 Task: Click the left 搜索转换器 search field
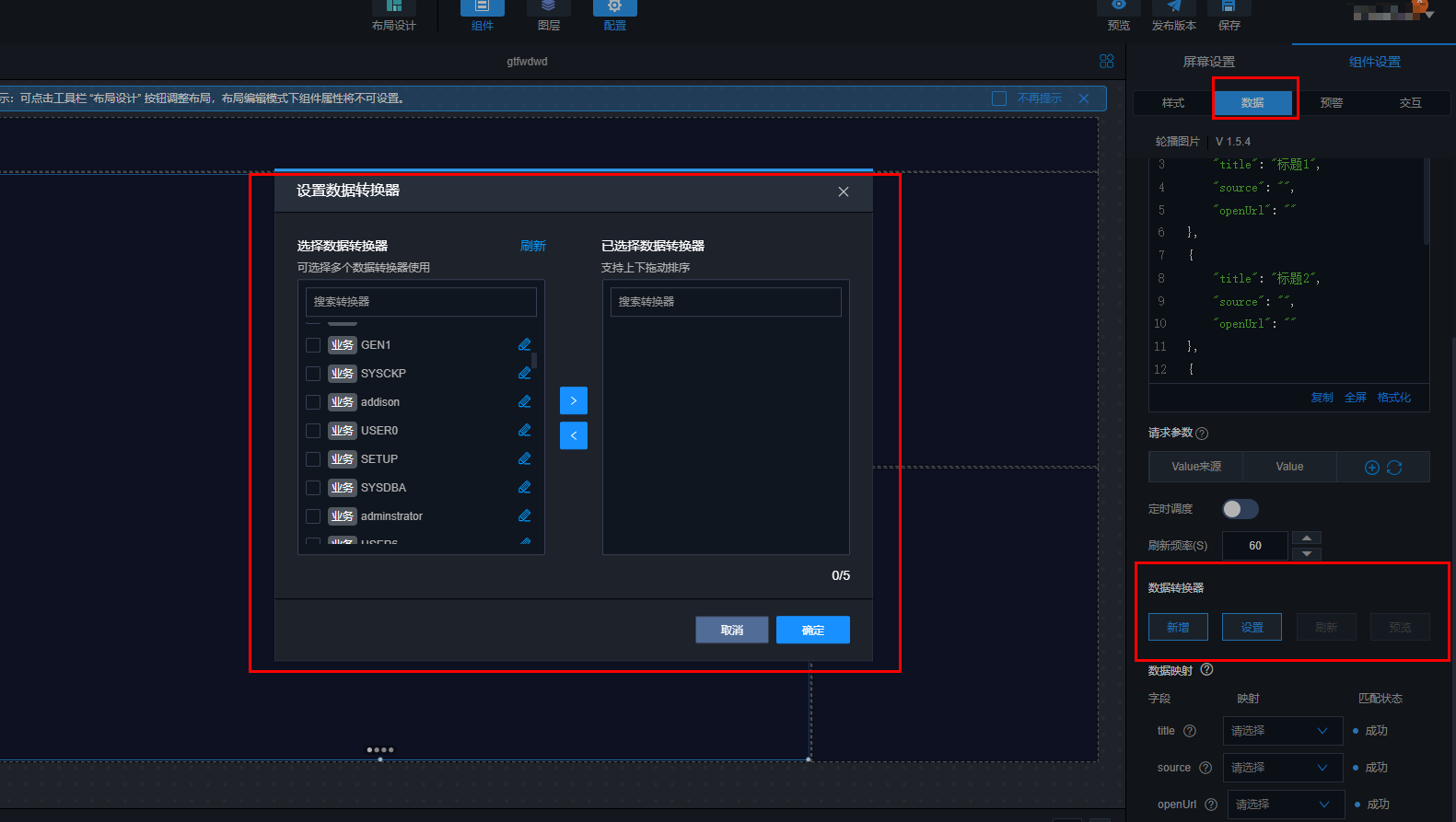pos(421,302)
